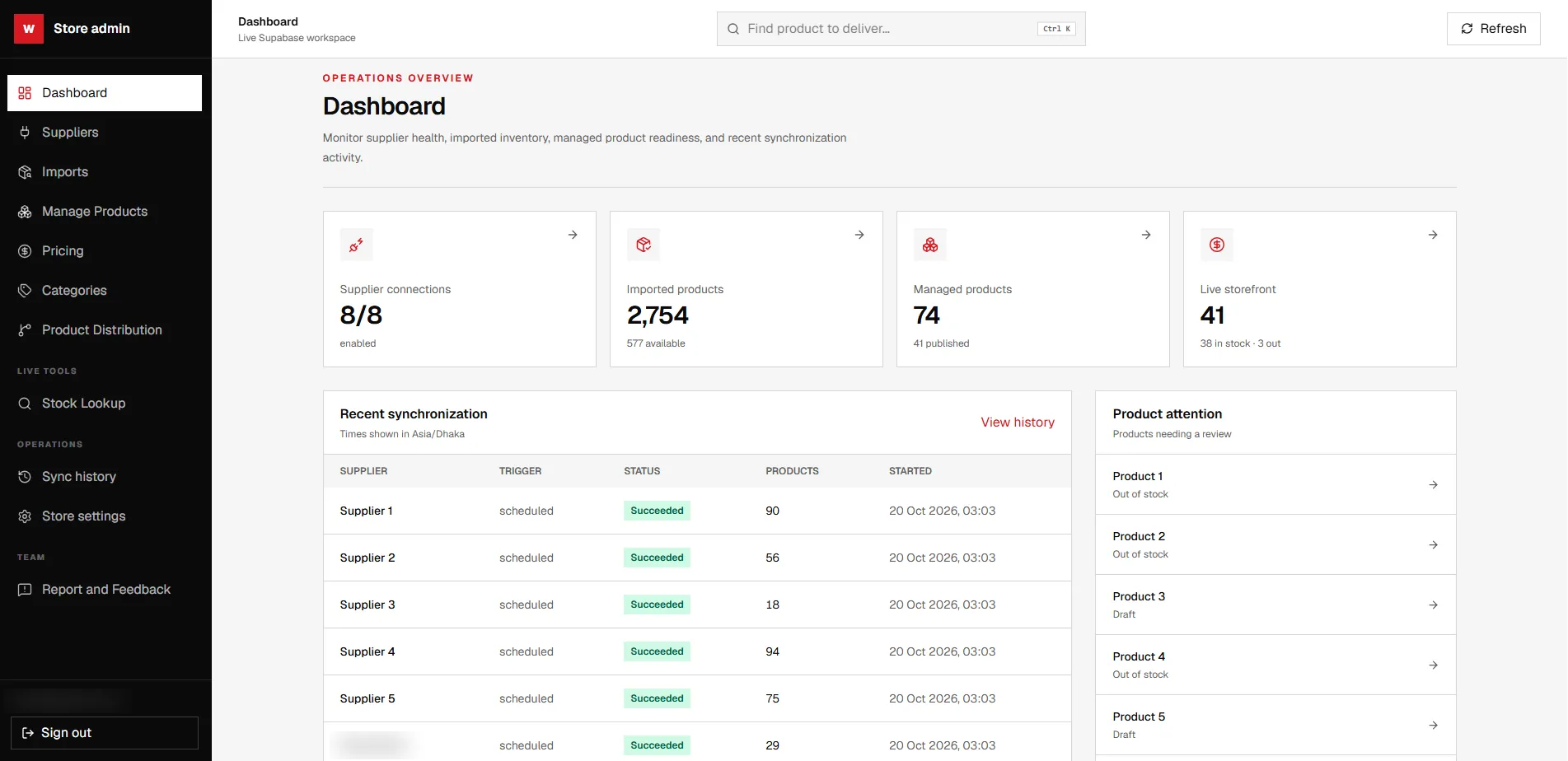Open the Product 2 out of stock item
1568x761 pixels.
(1275, 545)
